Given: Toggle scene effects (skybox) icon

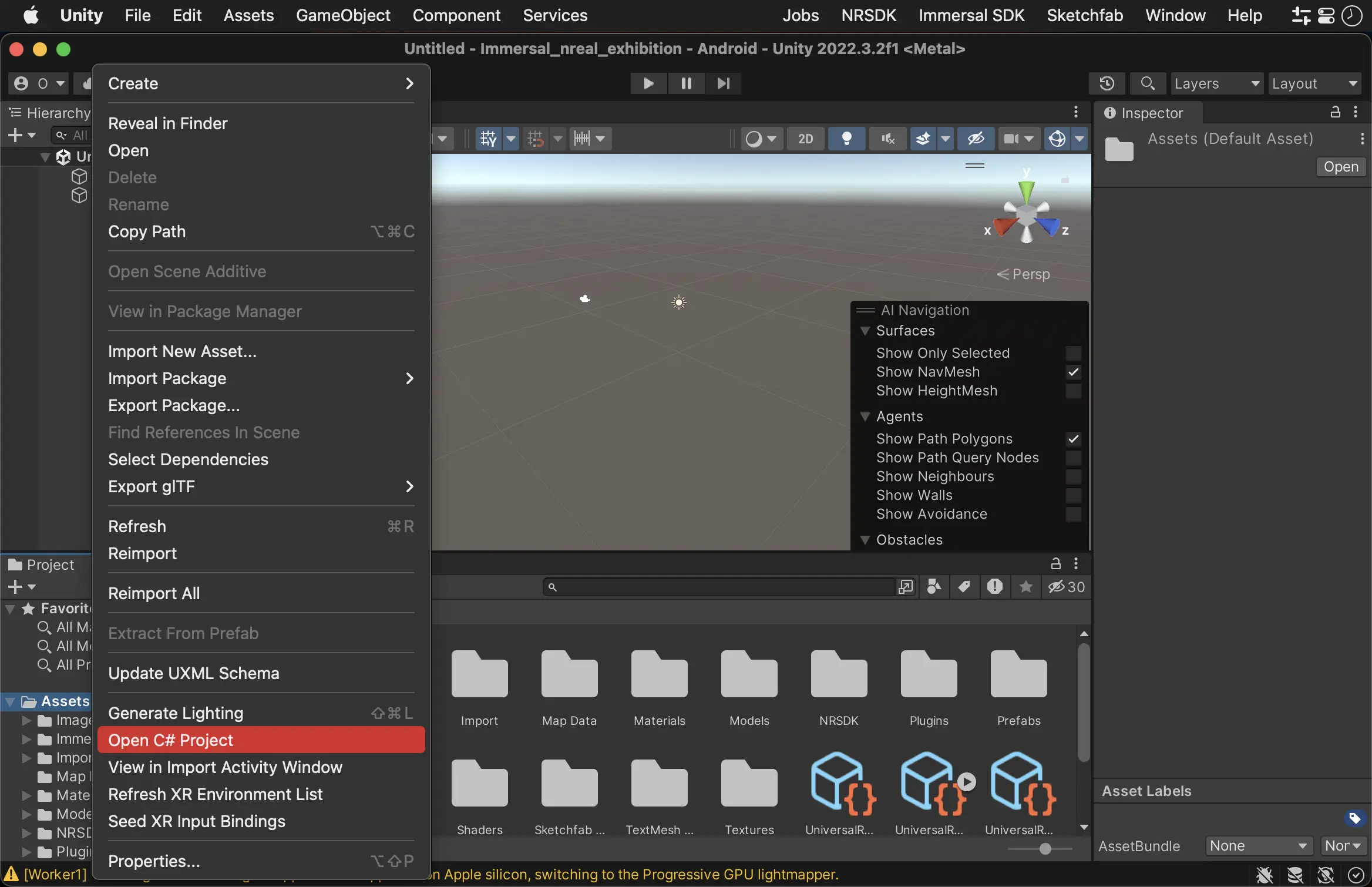Looking at the screenshot, I should (923, 139).
